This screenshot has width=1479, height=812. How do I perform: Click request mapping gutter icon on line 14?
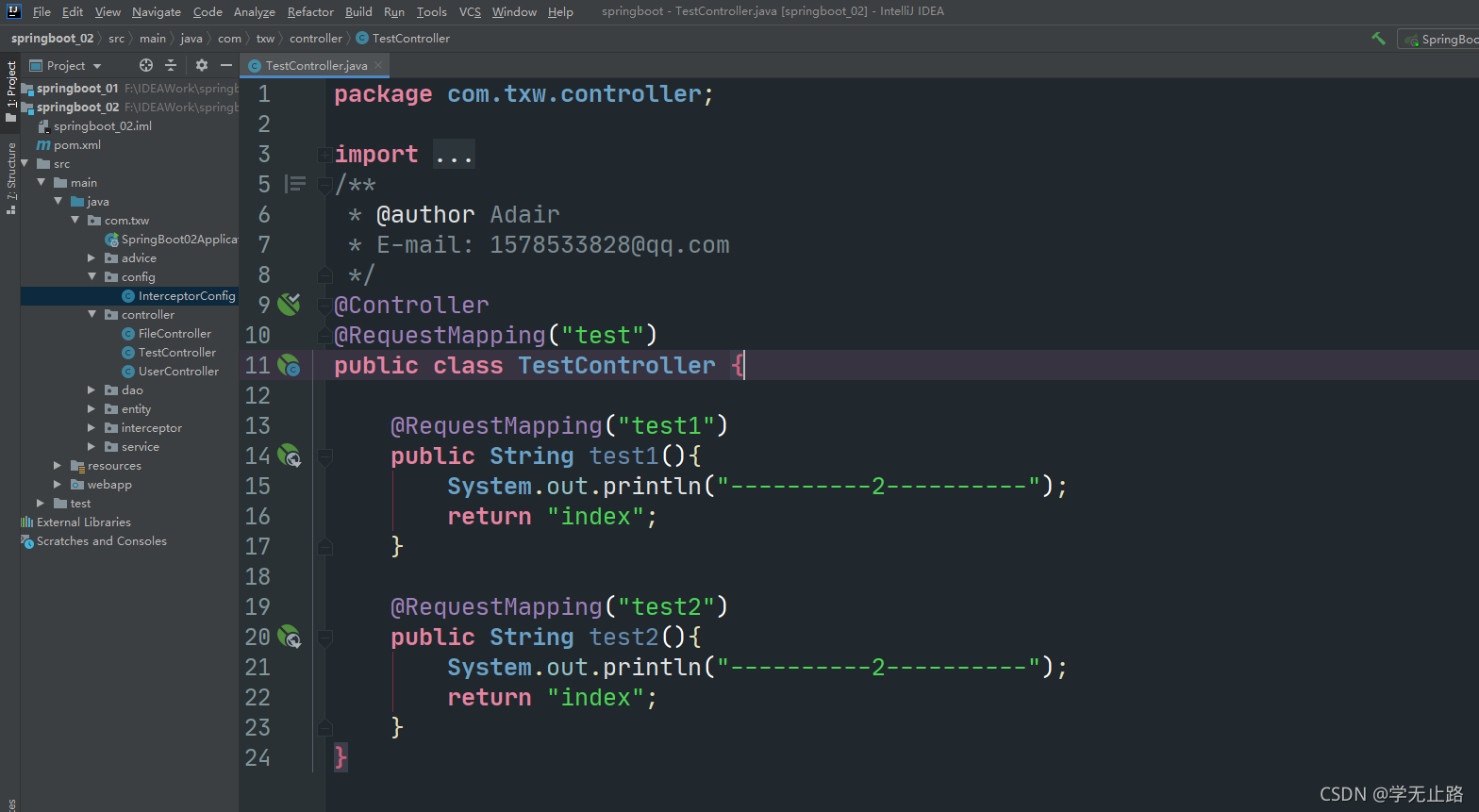point(289,456)
